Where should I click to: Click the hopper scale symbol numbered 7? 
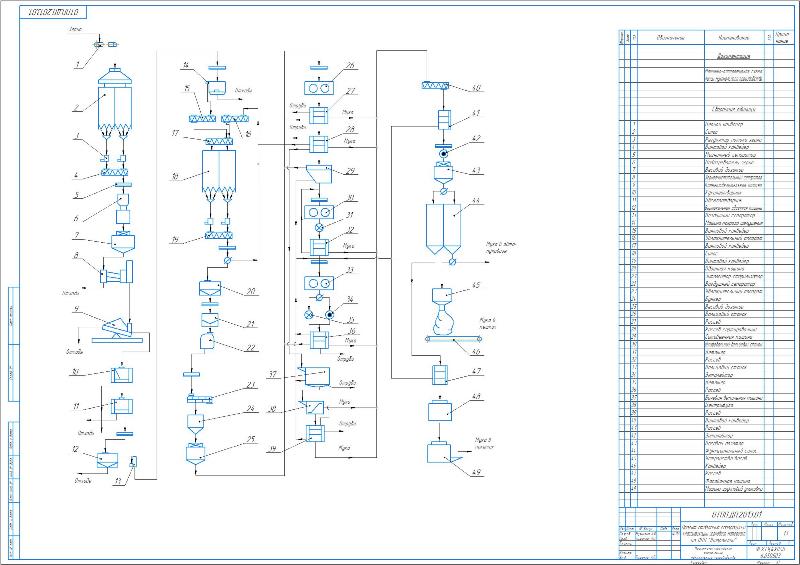[123, 244]
